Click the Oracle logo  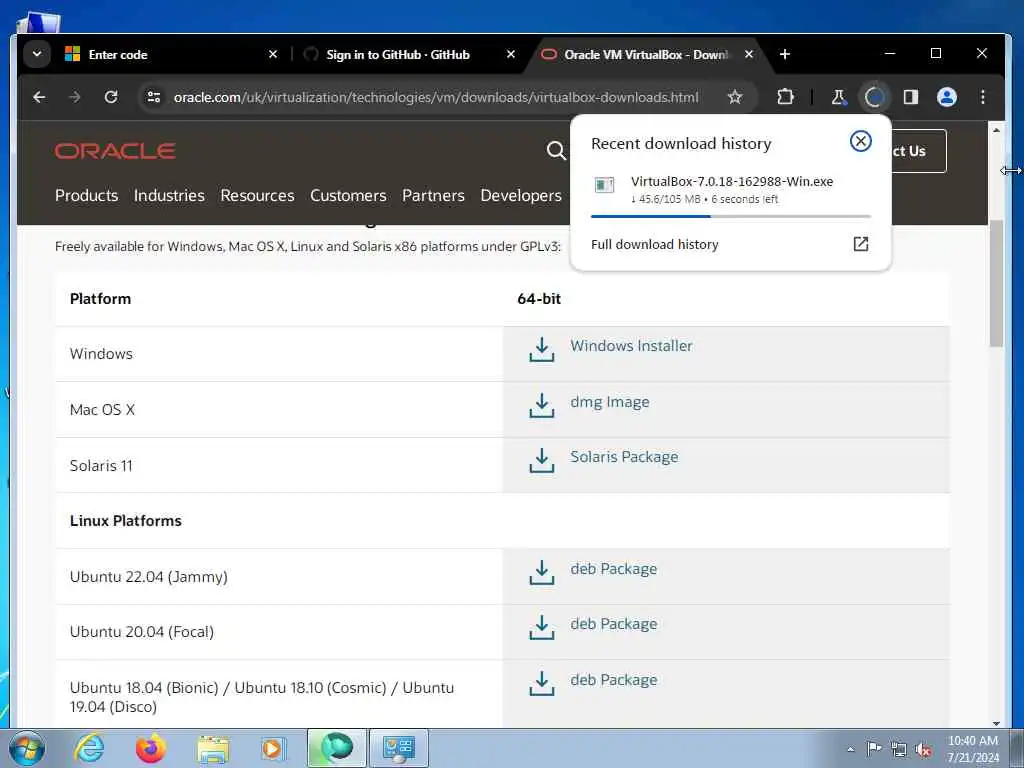click(x=115, y=151)
